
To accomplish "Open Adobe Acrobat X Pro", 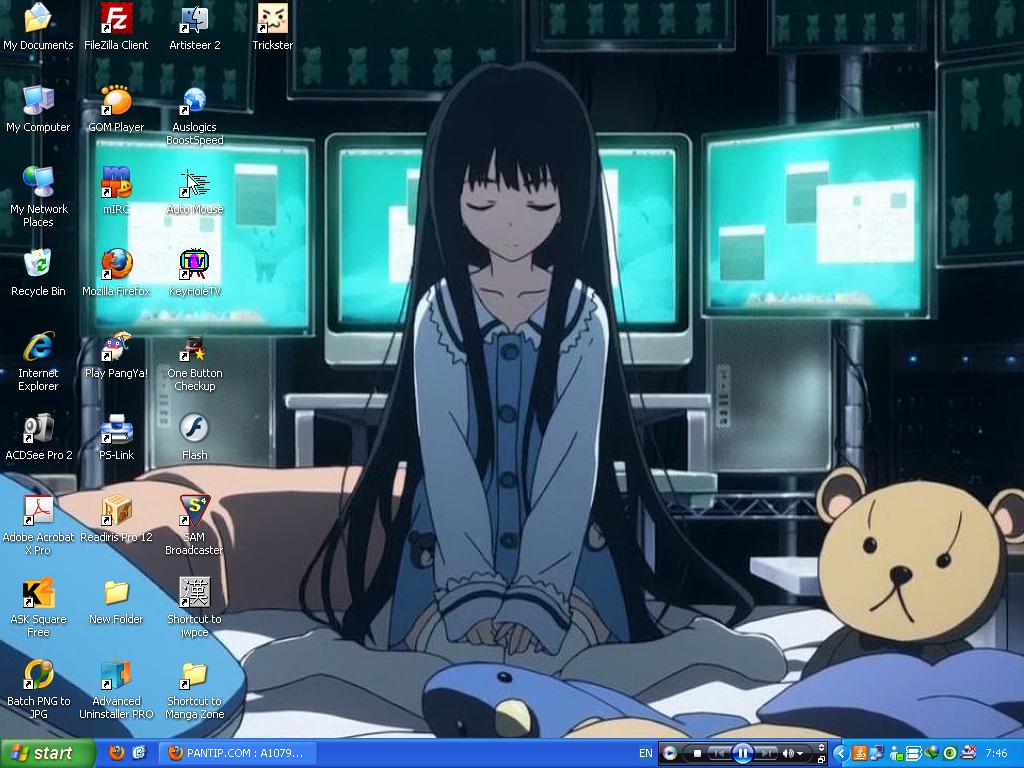I will click(38, 526).
